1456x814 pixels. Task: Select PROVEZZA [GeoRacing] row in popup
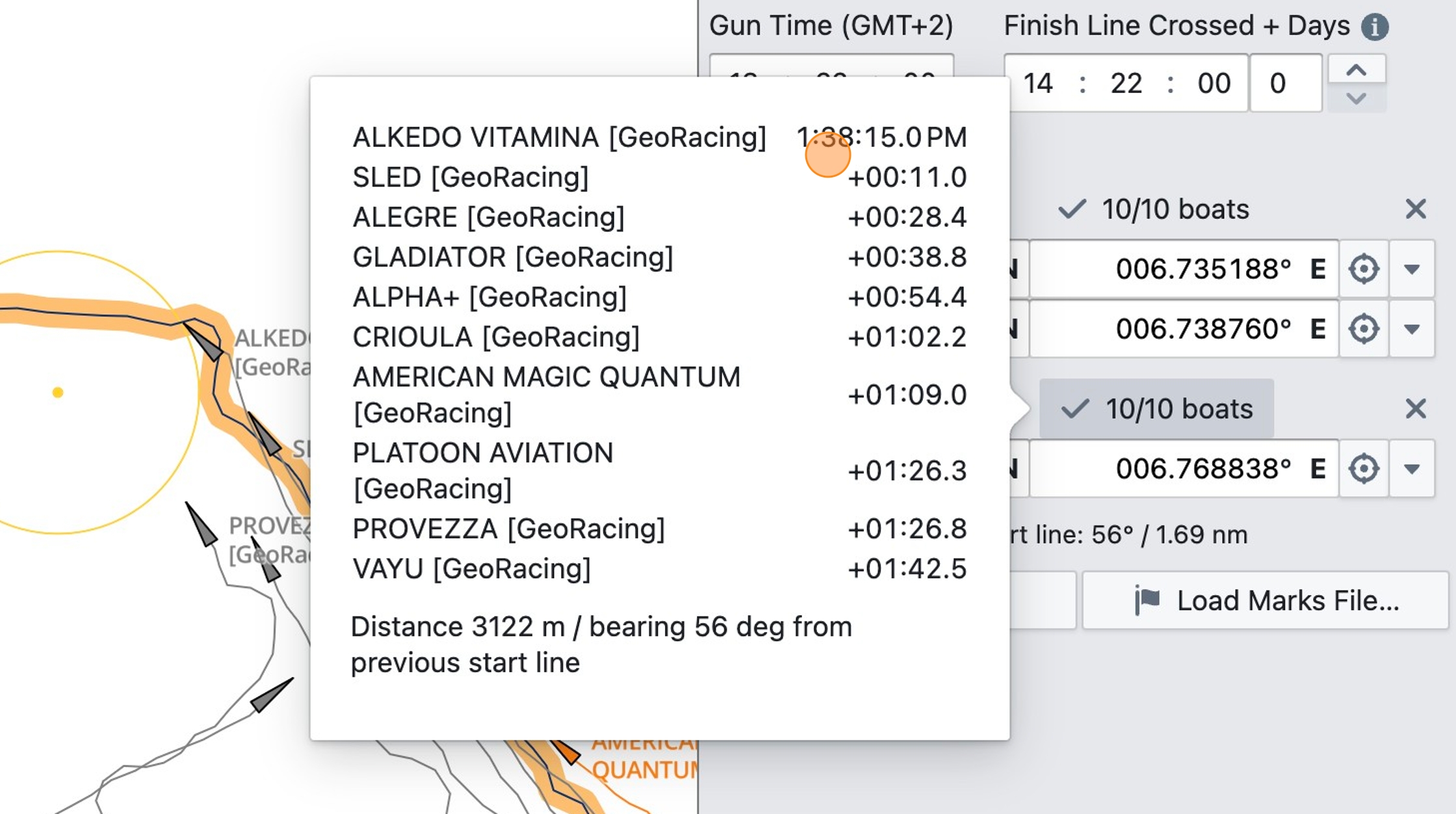660,529
